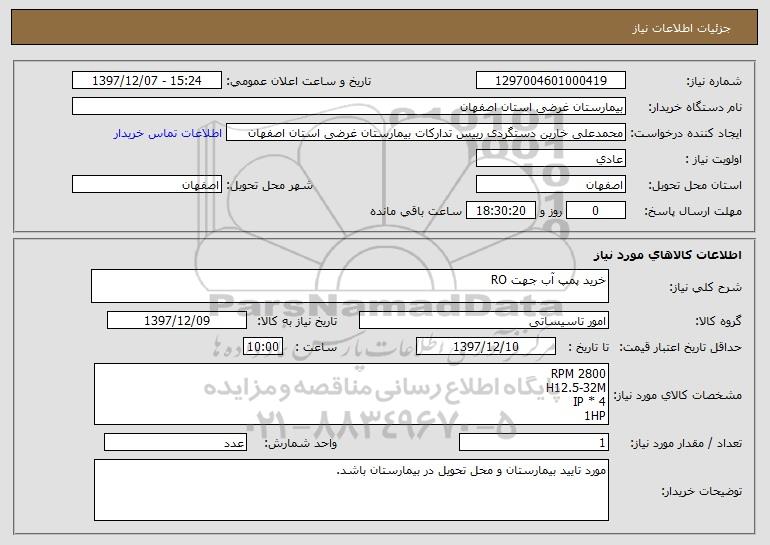Click the delivery province field اصفهان
Viewport: 770px width, 545px height.
pyautogui.click(x=550, y=185)
